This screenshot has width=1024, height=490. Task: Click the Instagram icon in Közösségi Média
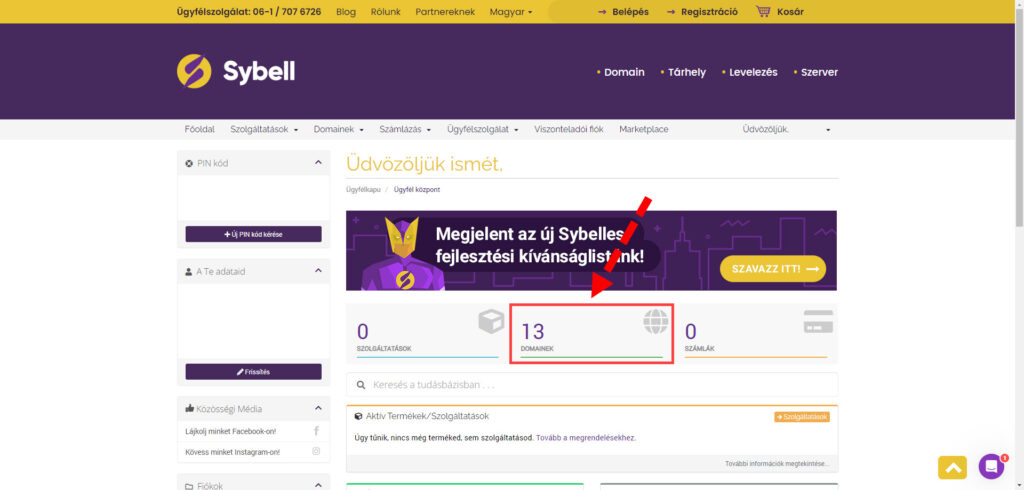pos(317,451)
